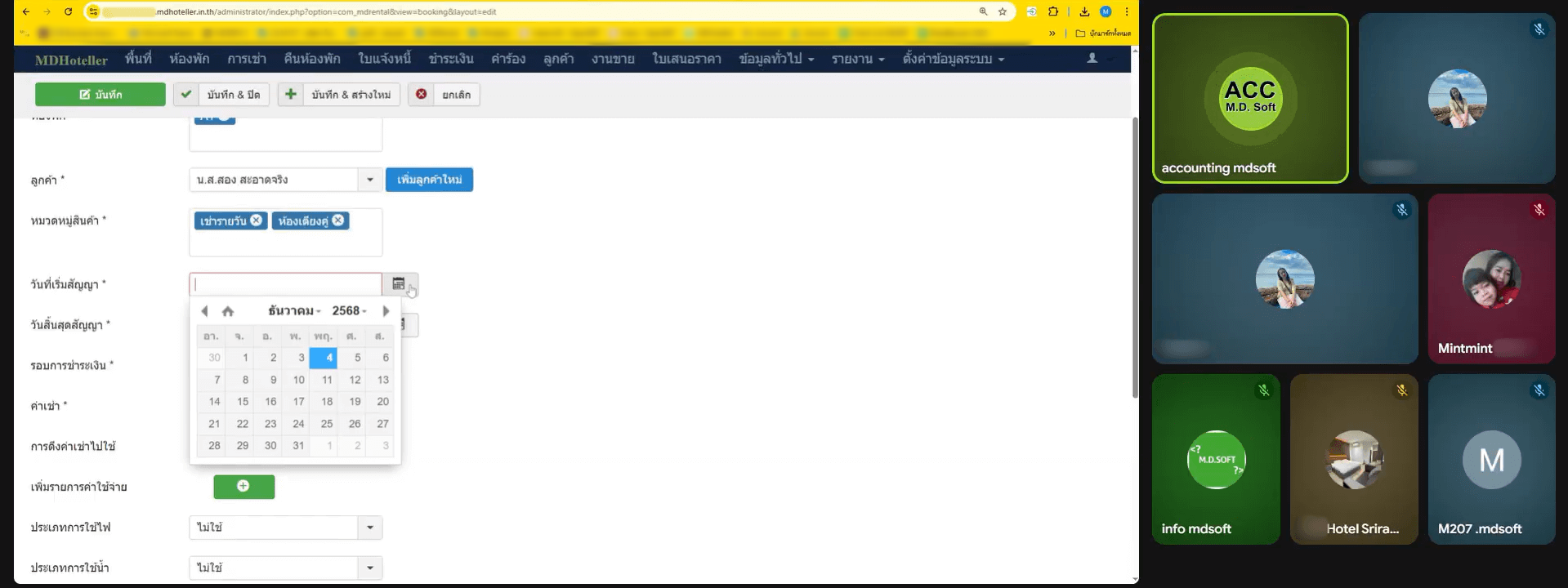Remove the เช่ารายวัน category tag
1568x588 pixels.
coord(257,220)
